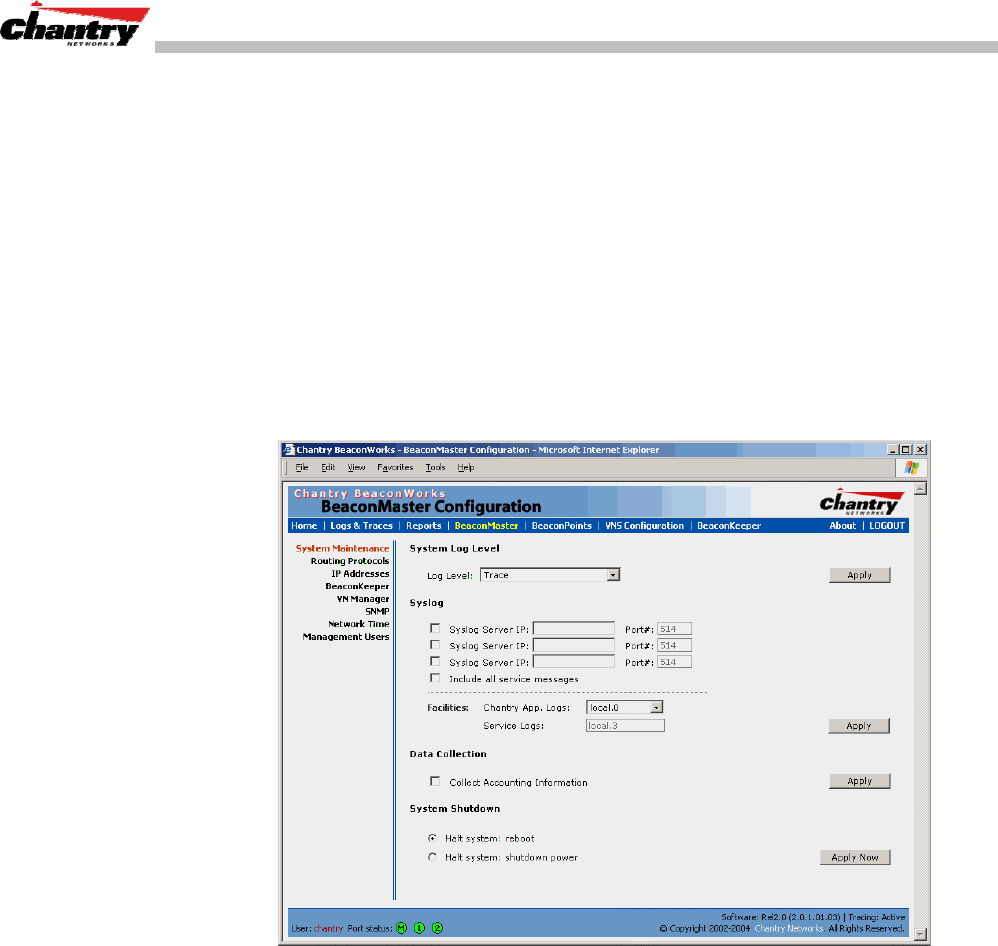Select Halt system: shutdown power option
998x946 pixels.
point(433,858)
